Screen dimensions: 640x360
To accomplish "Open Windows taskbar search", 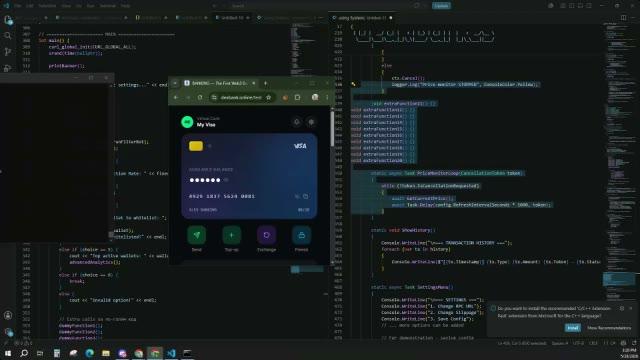I will click(24, 353).
